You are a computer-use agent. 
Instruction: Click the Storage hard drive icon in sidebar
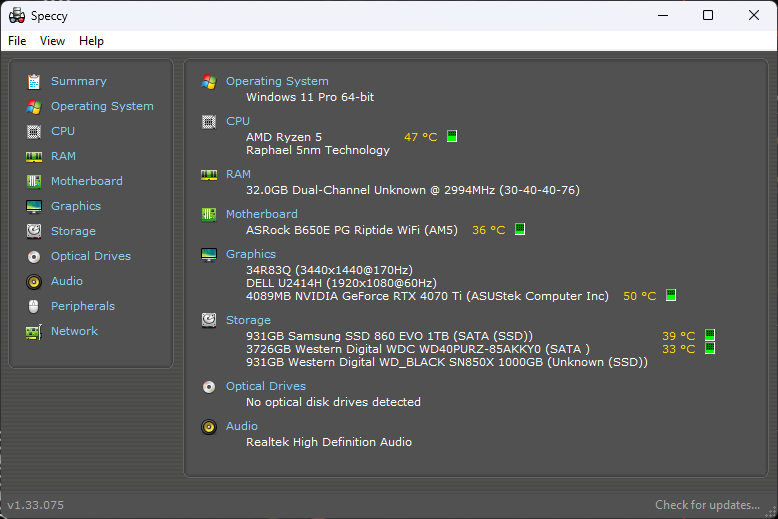[x=34, y=231]
